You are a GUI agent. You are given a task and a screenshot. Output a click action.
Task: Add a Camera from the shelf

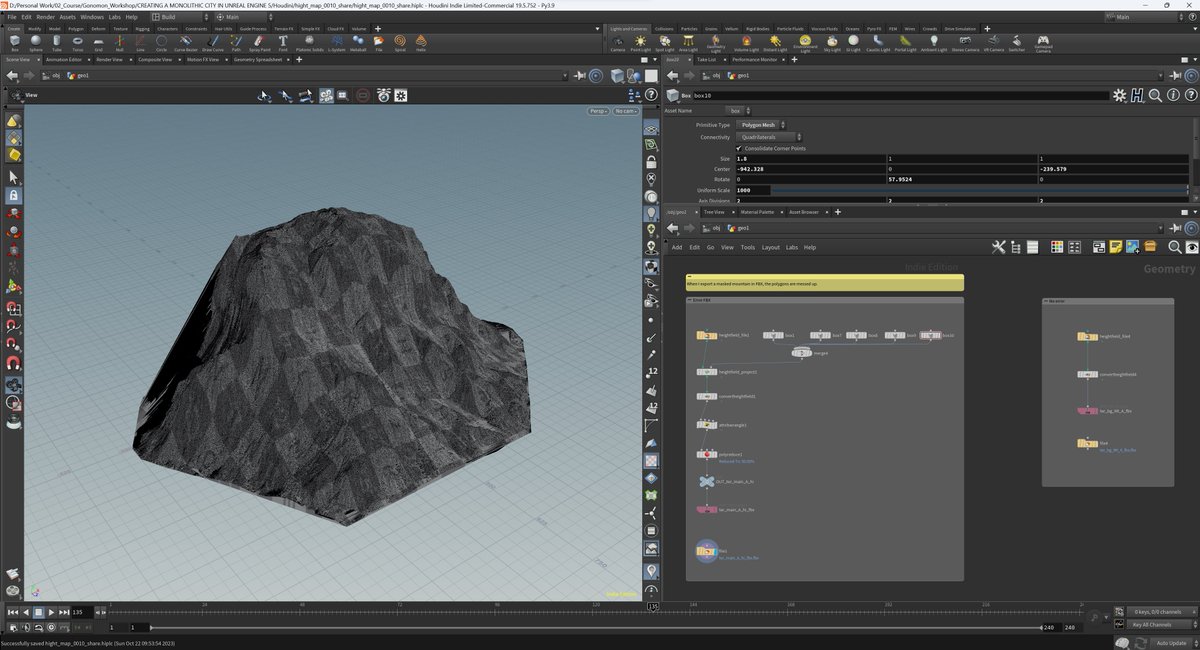pyautogui.click(x=617, y=43)
